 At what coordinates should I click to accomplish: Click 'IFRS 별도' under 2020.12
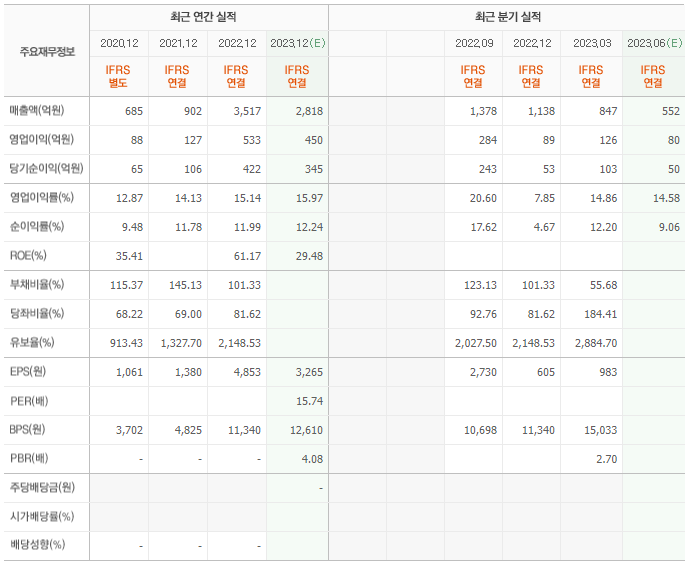[118, 76]
